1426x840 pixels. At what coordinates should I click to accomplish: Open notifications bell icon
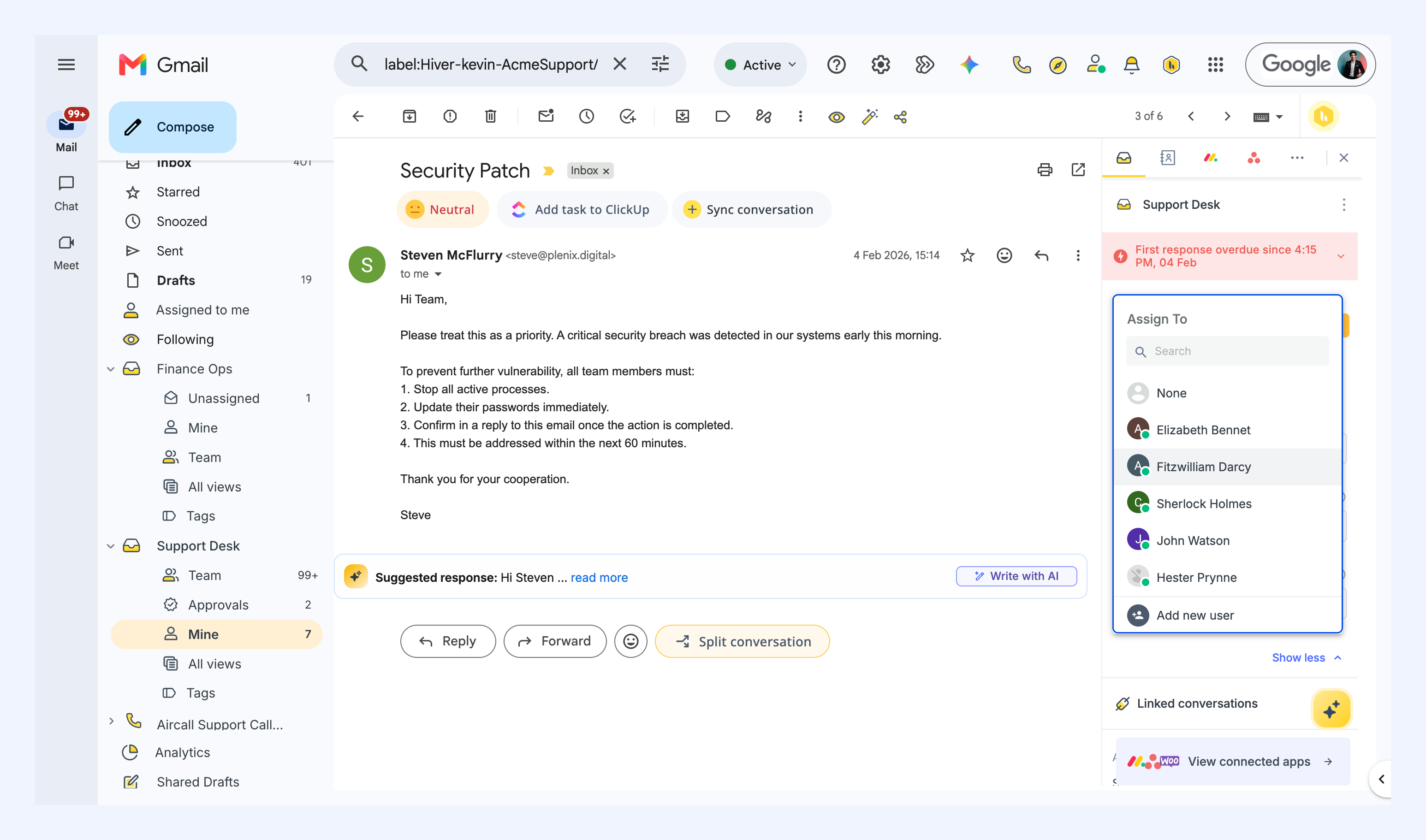pyautogui.click(x=1132, y=65)
